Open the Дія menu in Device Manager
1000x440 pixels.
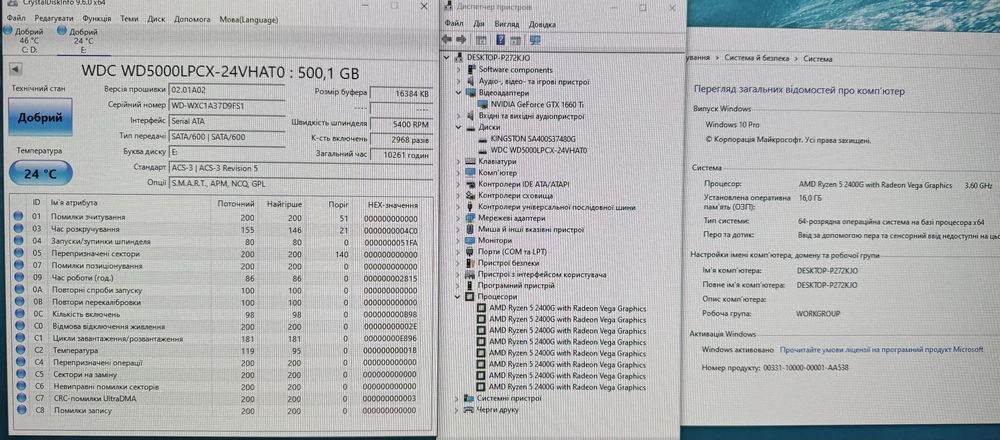pyautogui.click(x=479, y=24)
